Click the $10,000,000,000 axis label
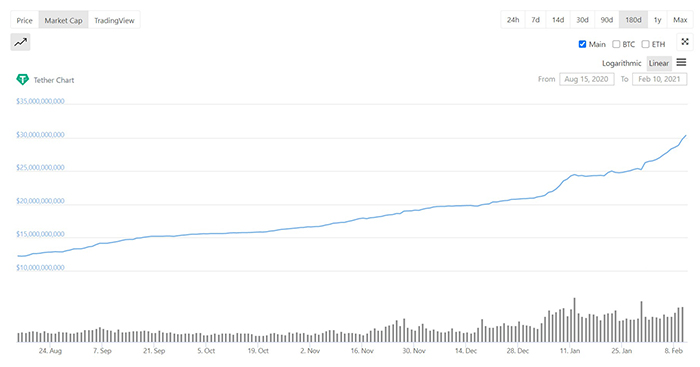The image size is (700, 367). [x=40, y=267]
